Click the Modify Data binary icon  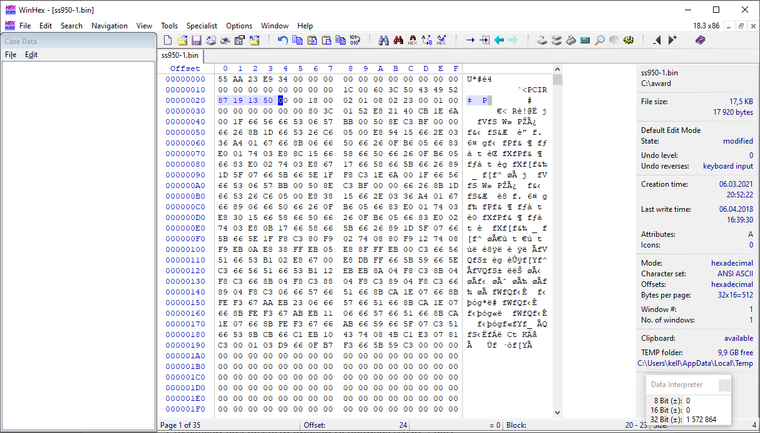click(x=355, y=40)
